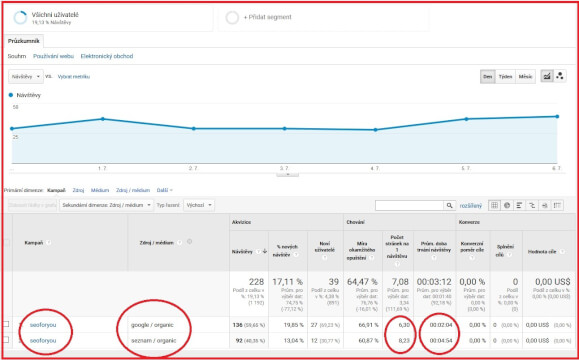This screenshot has height=360, width=579.
Task: Click help icon under Noví uživatelé
Action: [325, 258]
